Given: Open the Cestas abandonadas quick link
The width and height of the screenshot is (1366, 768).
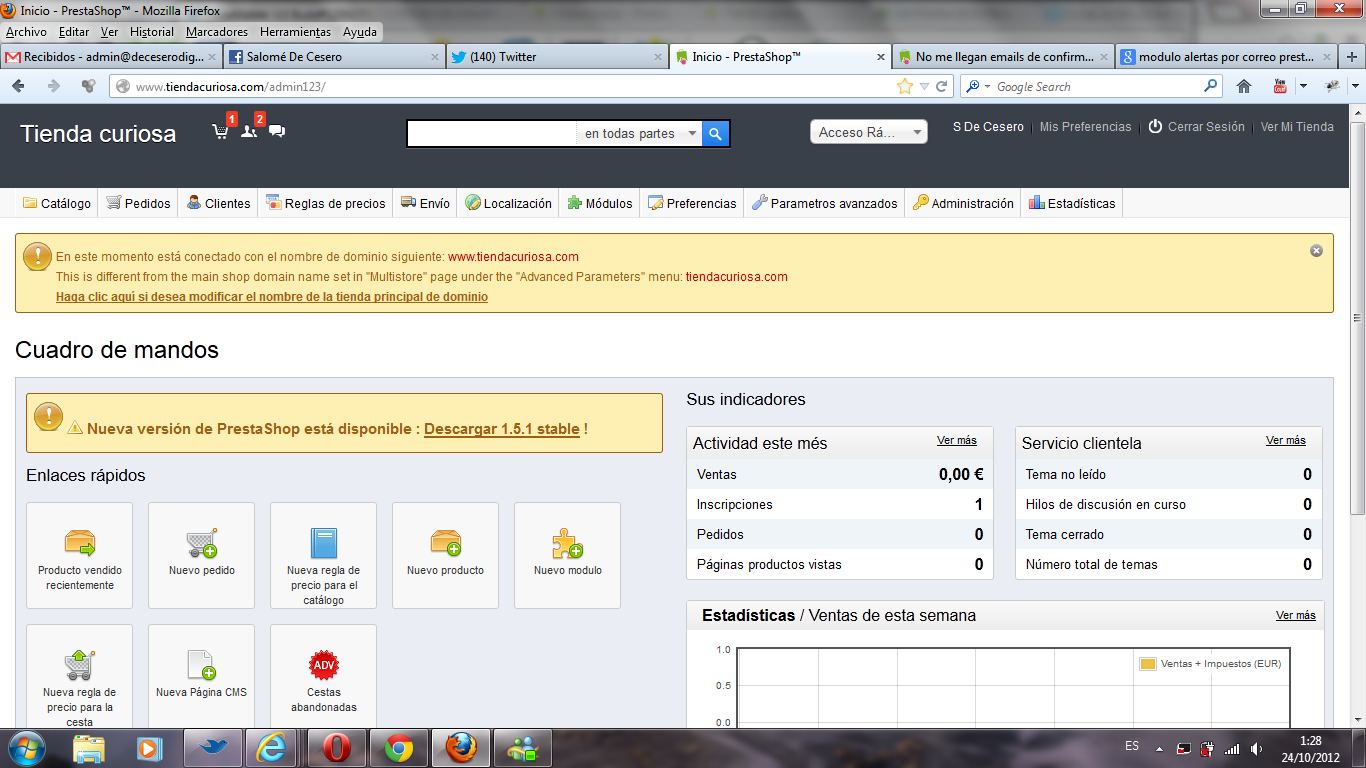Looking at the screenshot, I should click(x=324, y=677).
